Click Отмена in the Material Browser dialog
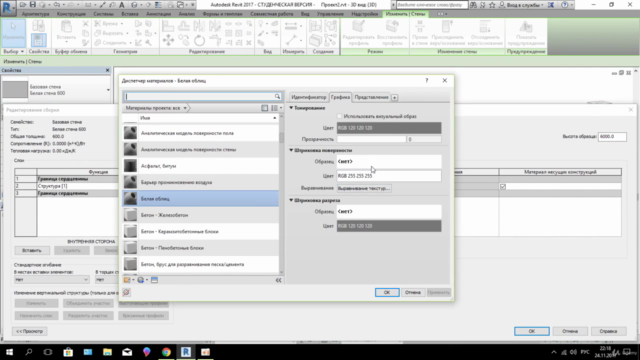Image resolution: width=640 pixels, height=360 pixels. (413, 292)
